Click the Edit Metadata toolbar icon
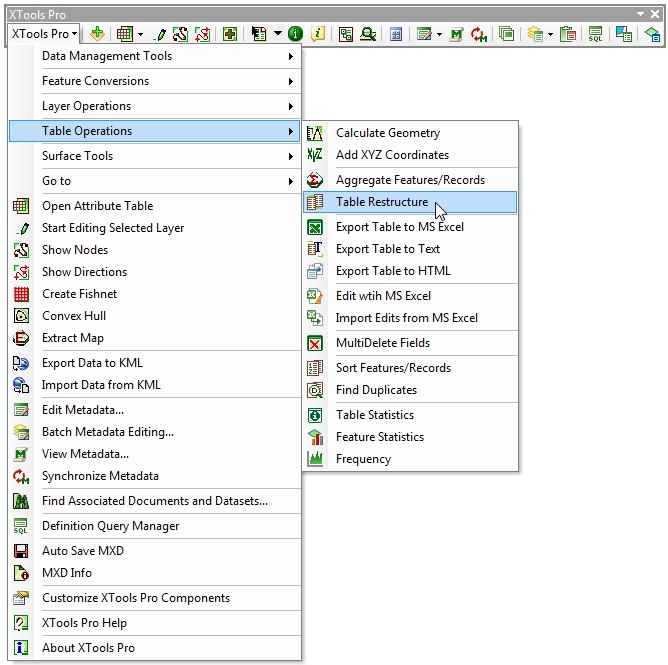 [x=424, y=34]
